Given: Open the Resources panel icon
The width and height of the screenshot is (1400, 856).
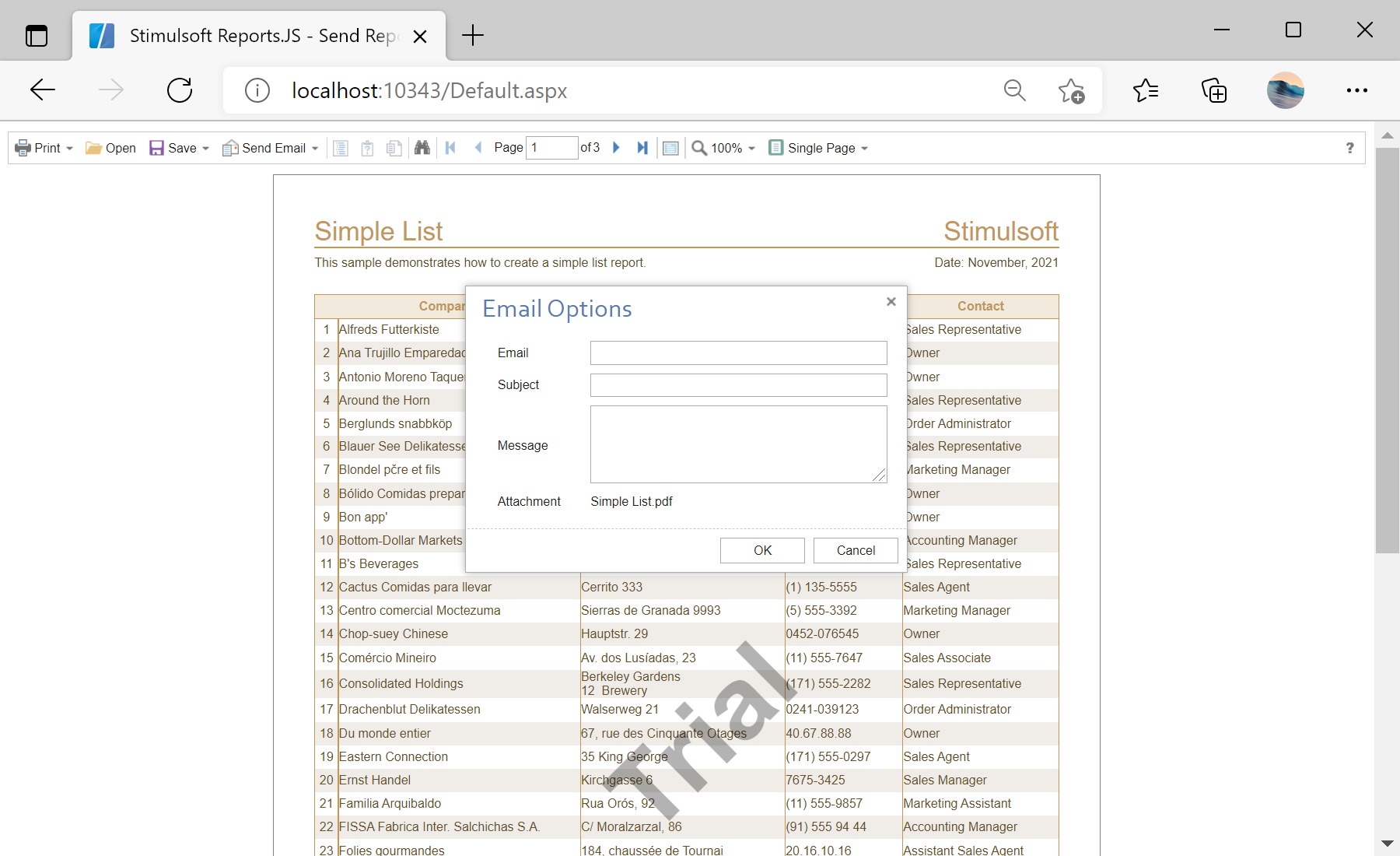Looking at the screenshot, I should 394,148.
